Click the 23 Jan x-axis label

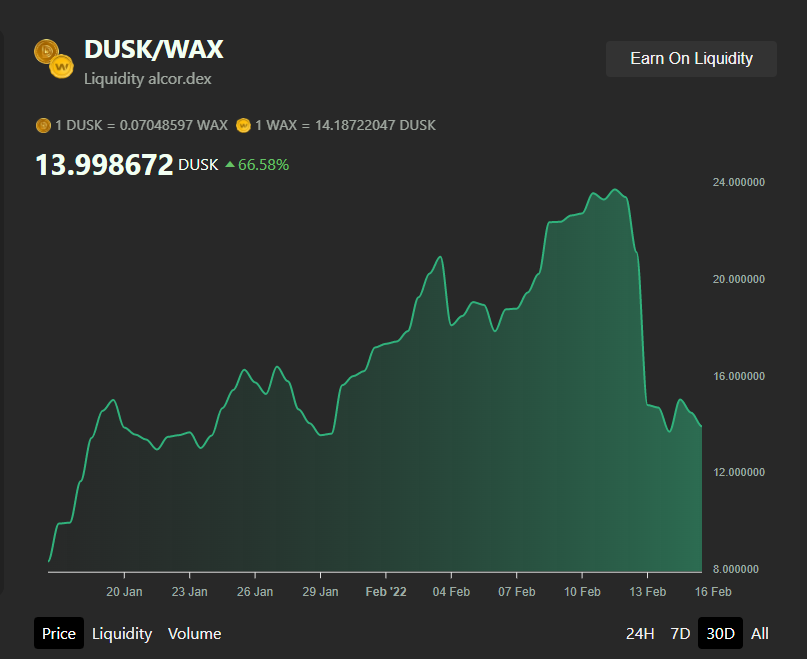coord(189,592)
